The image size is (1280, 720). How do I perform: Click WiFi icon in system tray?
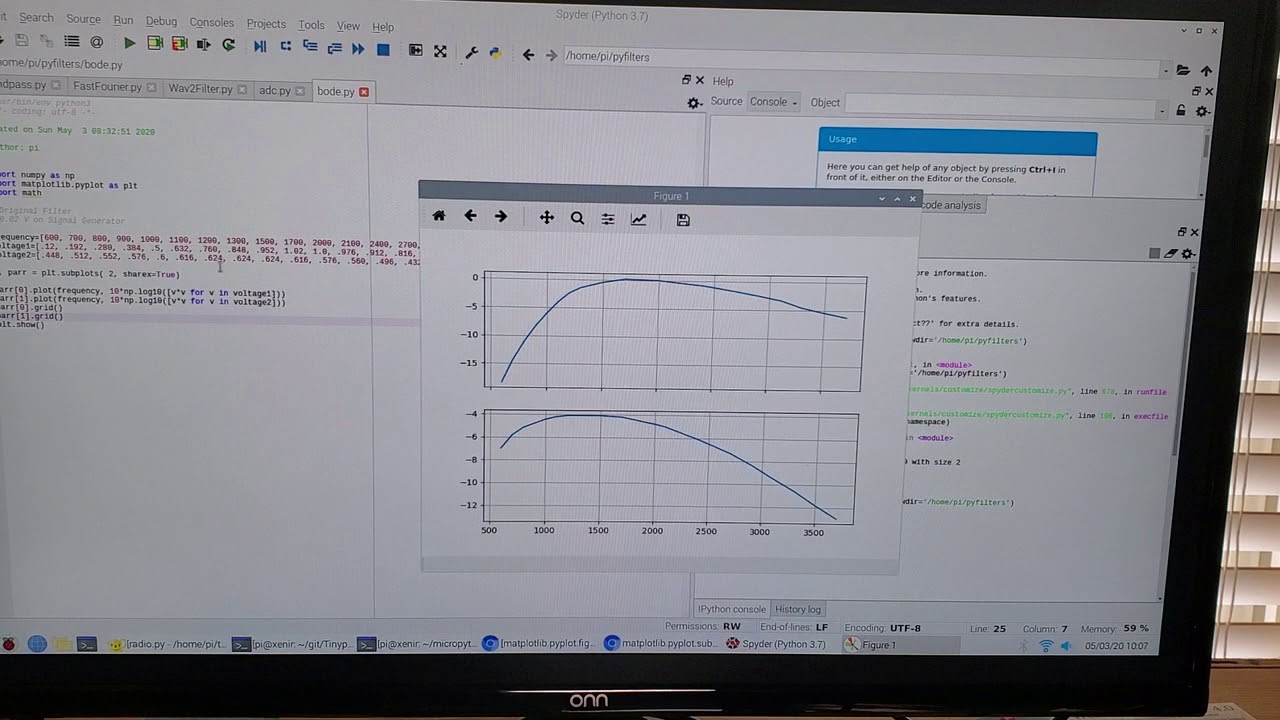(1046, 646)
